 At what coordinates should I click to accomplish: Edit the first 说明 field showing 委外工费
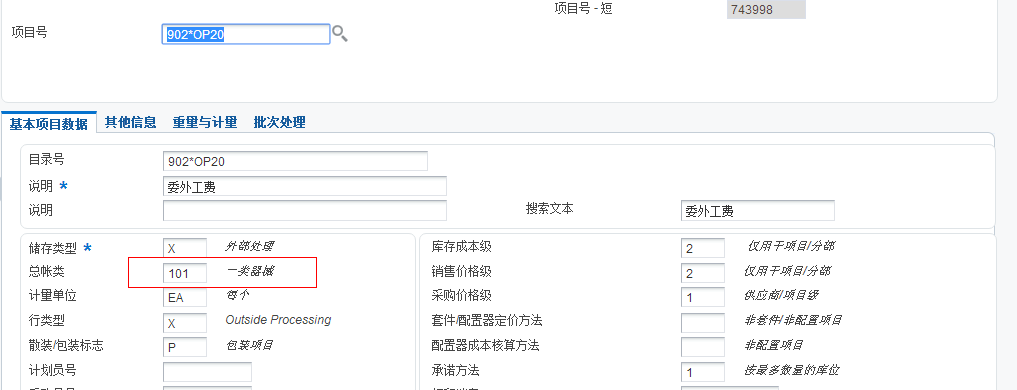coord(305,186)
